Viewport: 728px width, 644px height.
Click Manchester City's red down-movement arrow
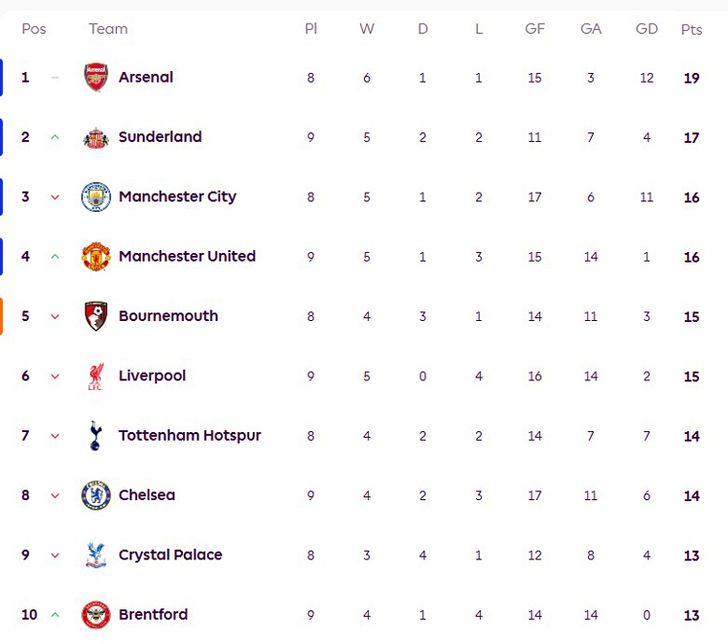(55, 197)
